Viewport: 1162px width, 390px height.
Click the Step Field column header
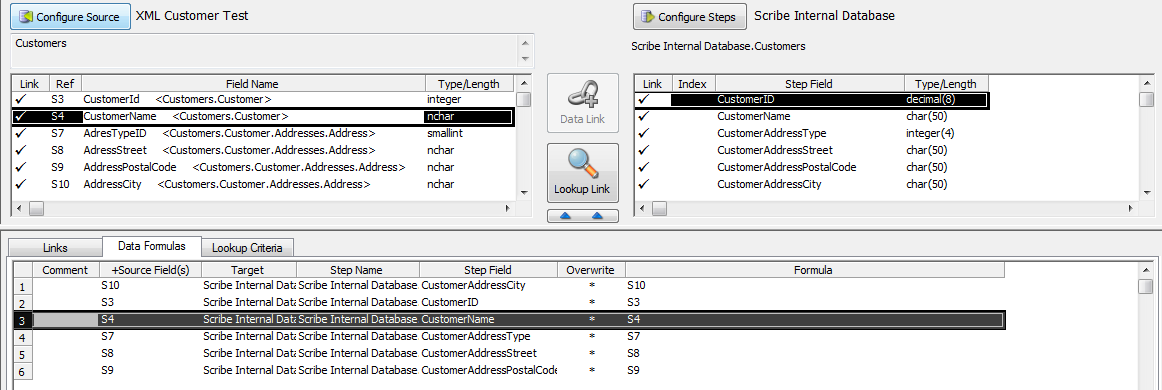[809, 84]
